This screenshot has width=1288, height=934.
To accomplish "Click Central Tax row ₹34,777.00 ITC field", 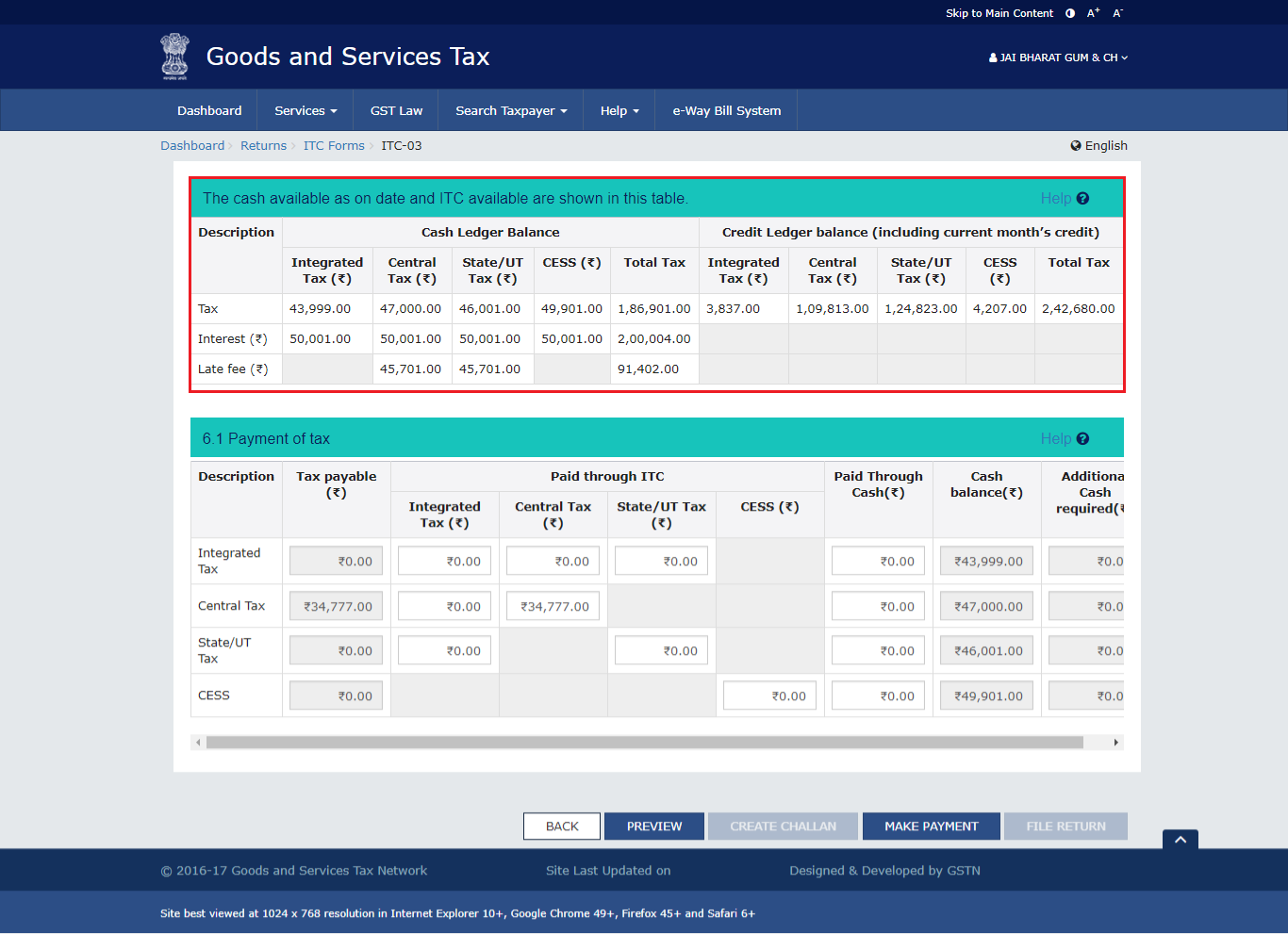I will click(553, 607).
